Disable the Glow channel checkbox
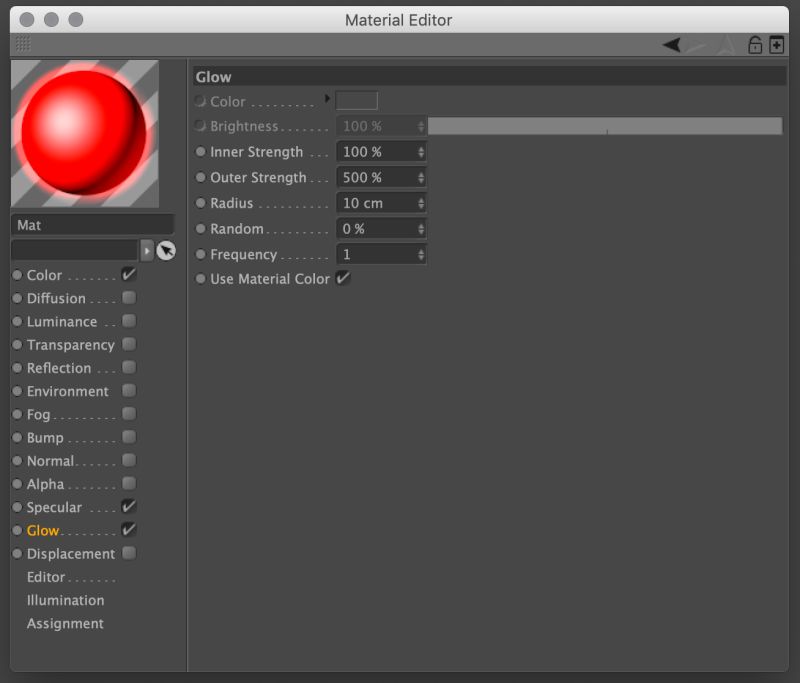This screenshot has width=800, height=683. 129,529
